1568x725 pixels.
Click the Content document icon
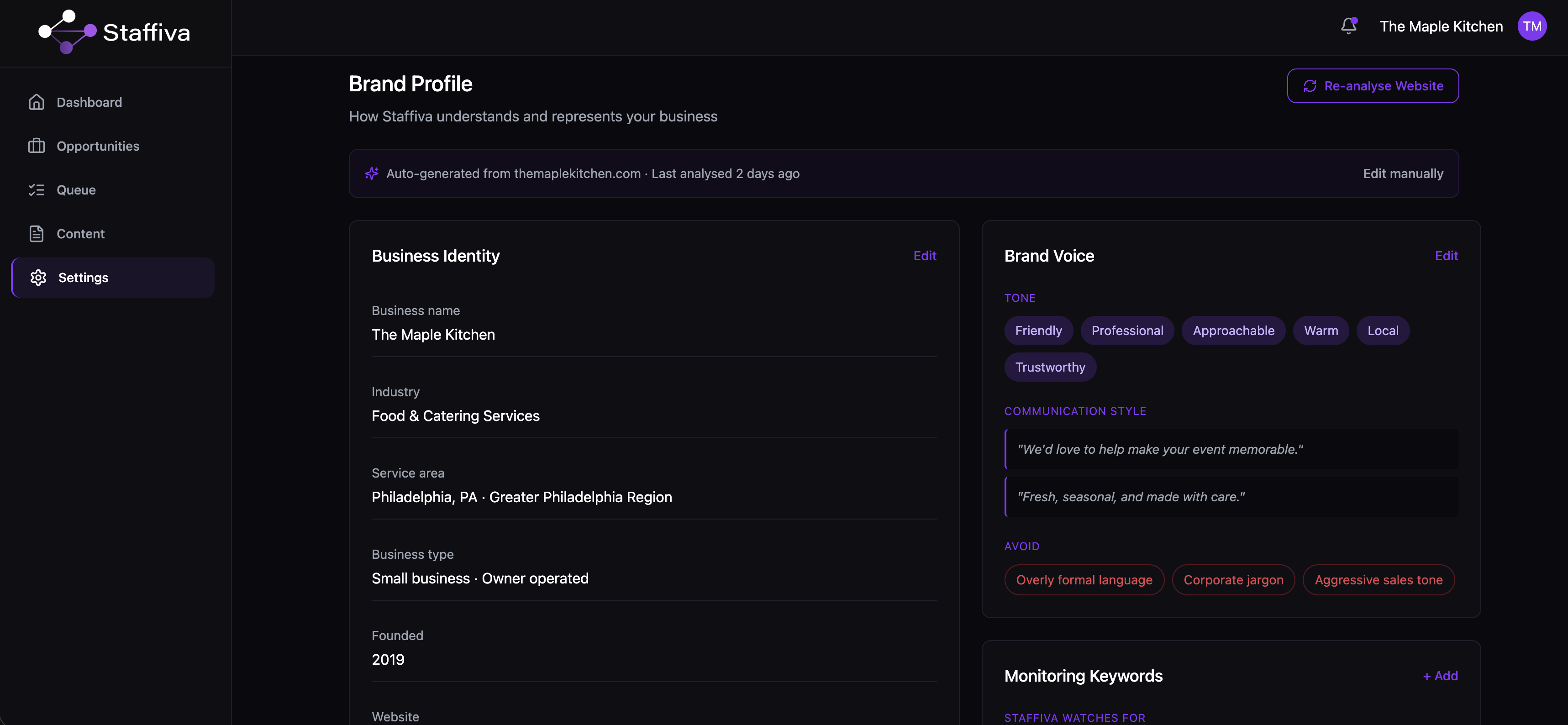(37, 234)
